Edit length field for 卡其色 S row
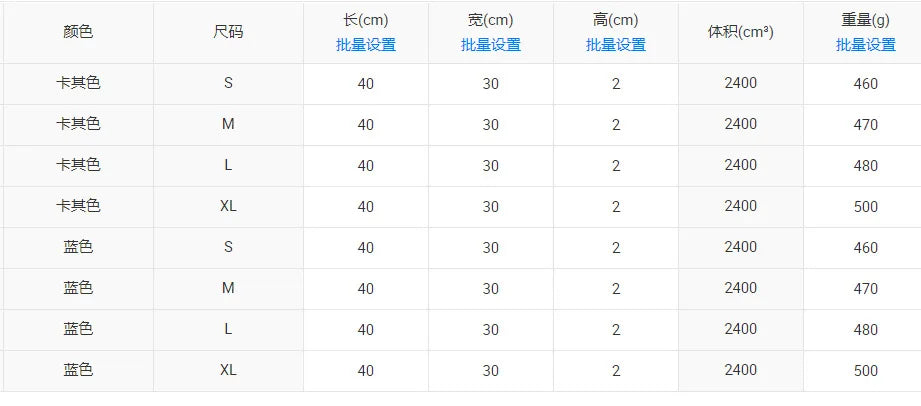The width and height of the screenshot is (921, 406). tap(365, 84)
